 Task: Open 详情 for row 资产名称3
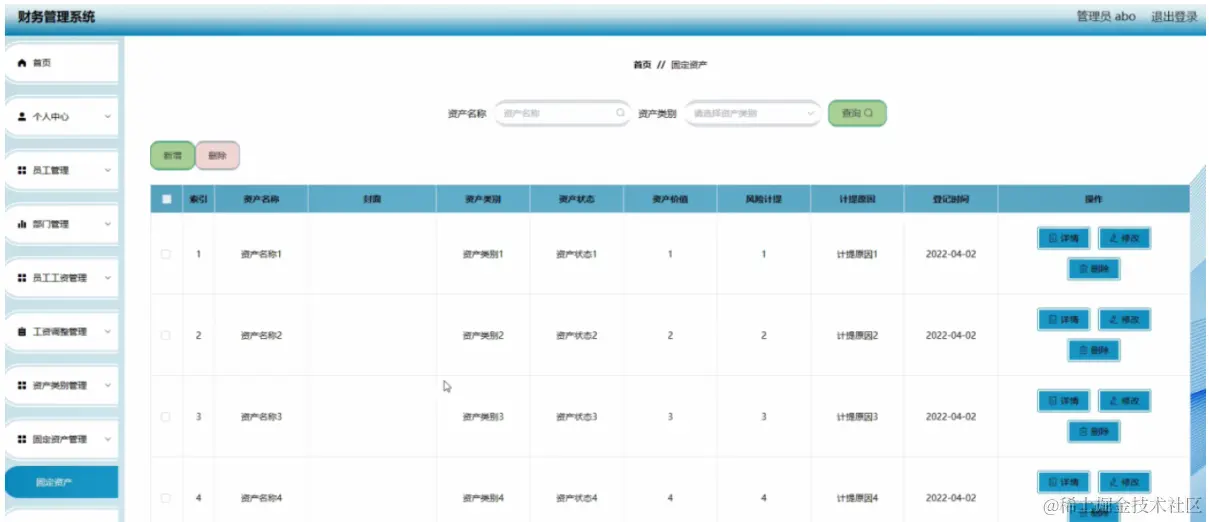(1063, 401)
